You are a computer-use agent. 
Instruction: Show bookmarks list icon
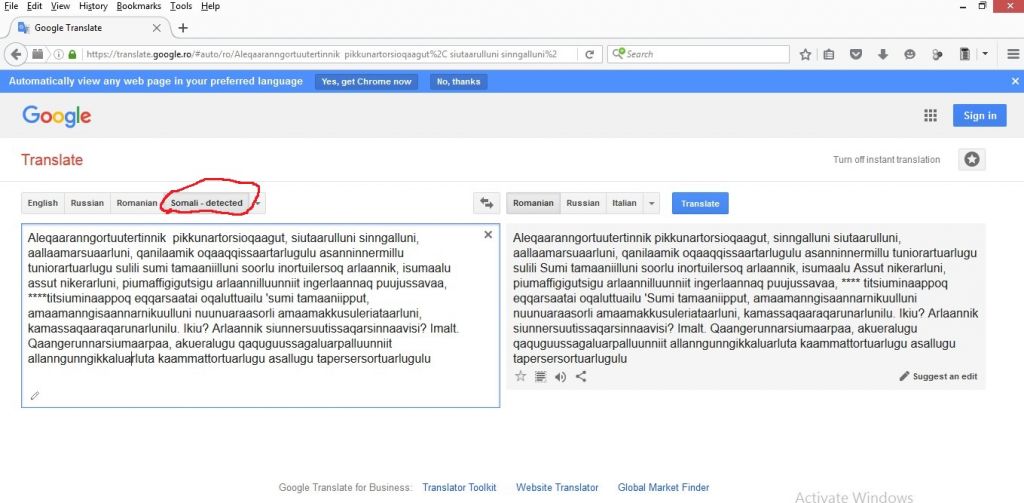click(829, 55)
